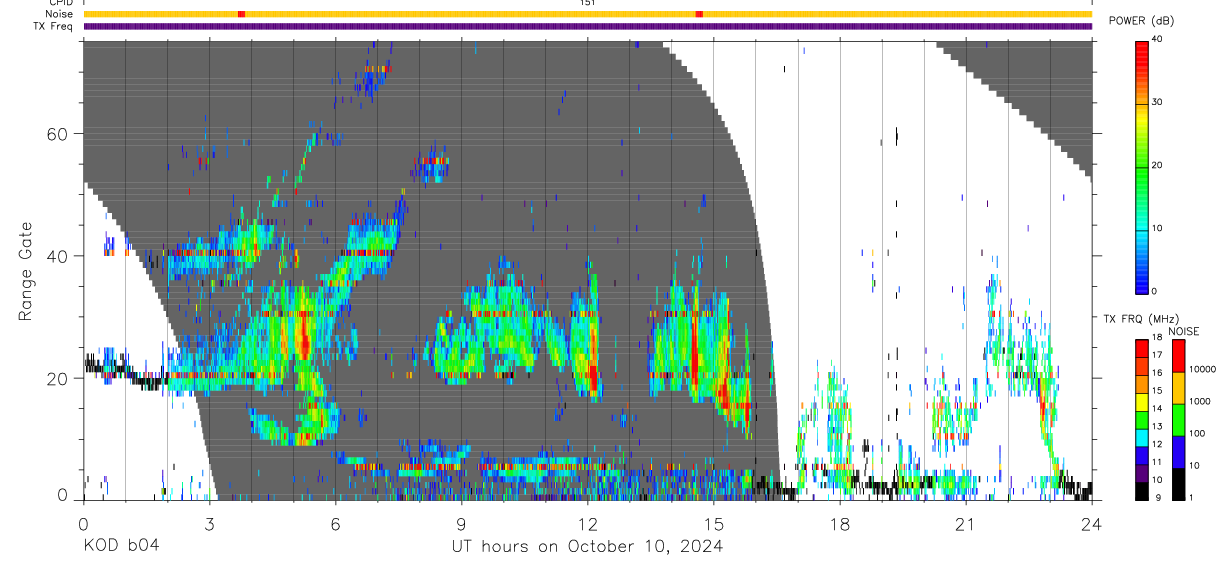1228x567 pixels.
Task: Click the green segment of the NOISE colorbar
Action: point(1179,420)
